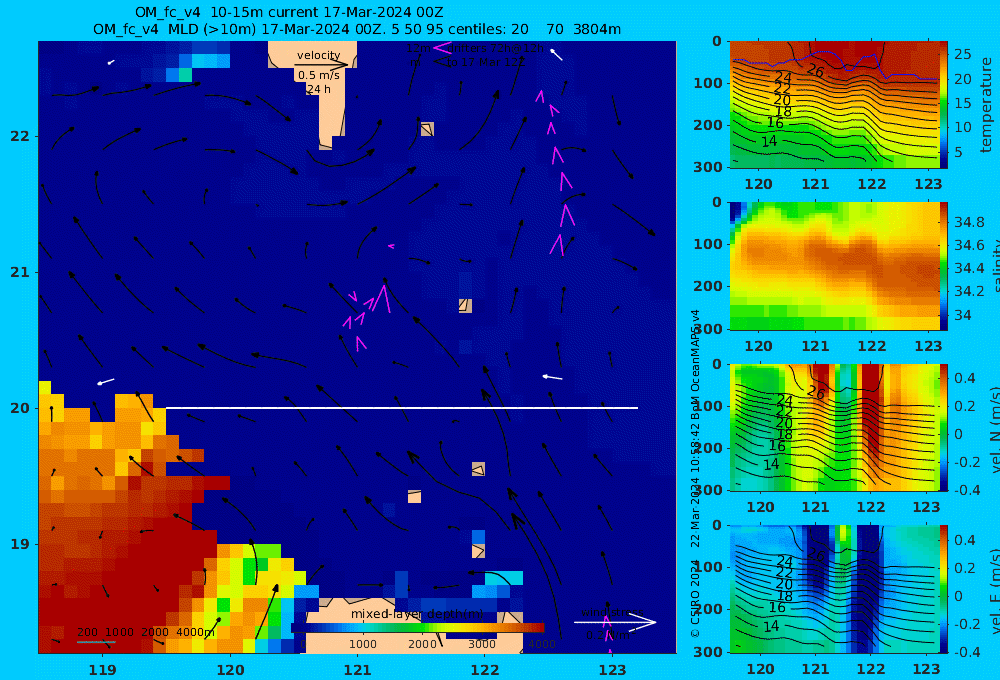Click the black velocity scale arrow in legend

tap(321, 64)
